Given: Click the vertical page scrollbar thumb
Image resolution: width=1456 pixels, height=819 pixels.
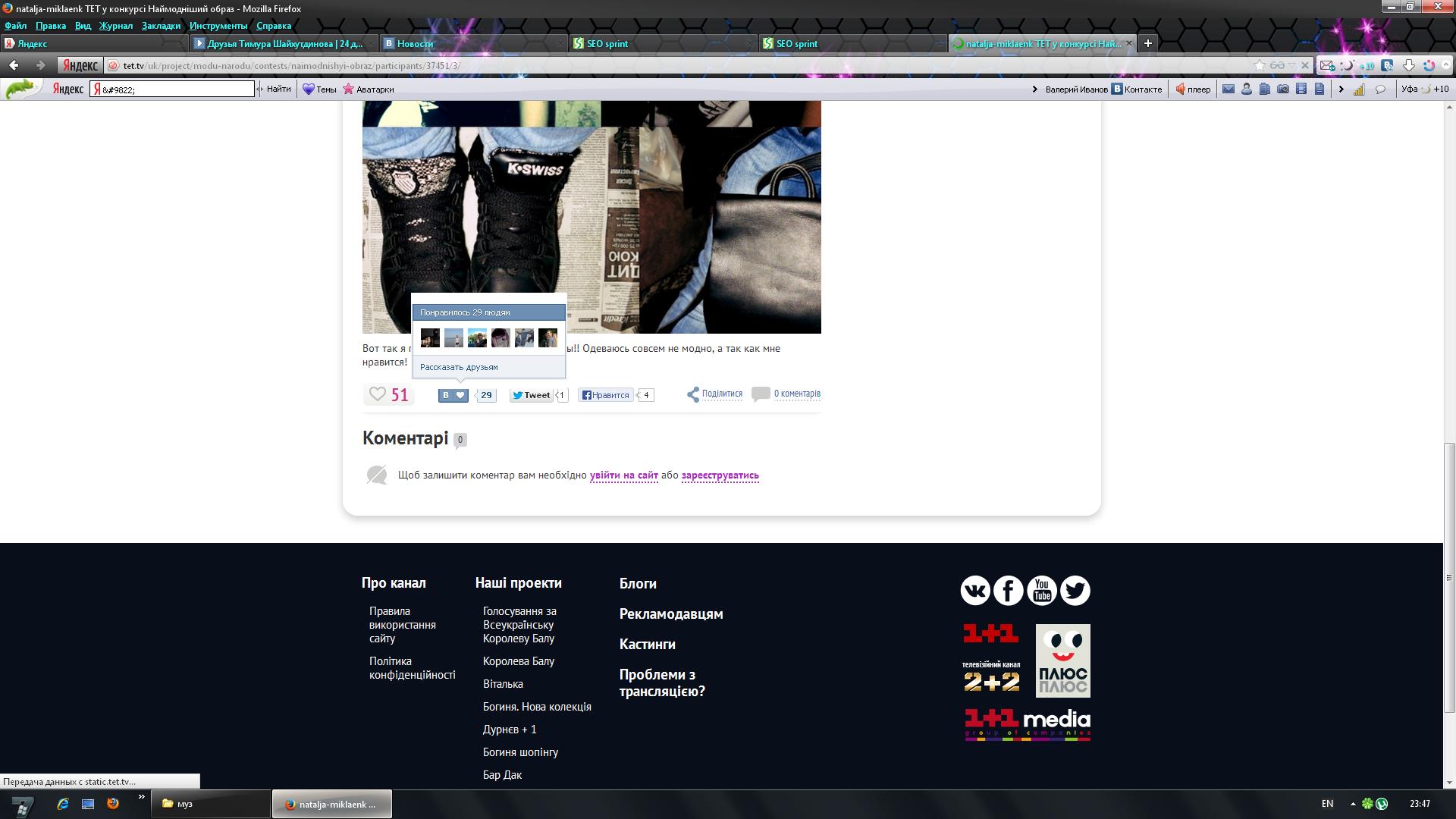Looking at the screenshot, I should pos(1449,576).
